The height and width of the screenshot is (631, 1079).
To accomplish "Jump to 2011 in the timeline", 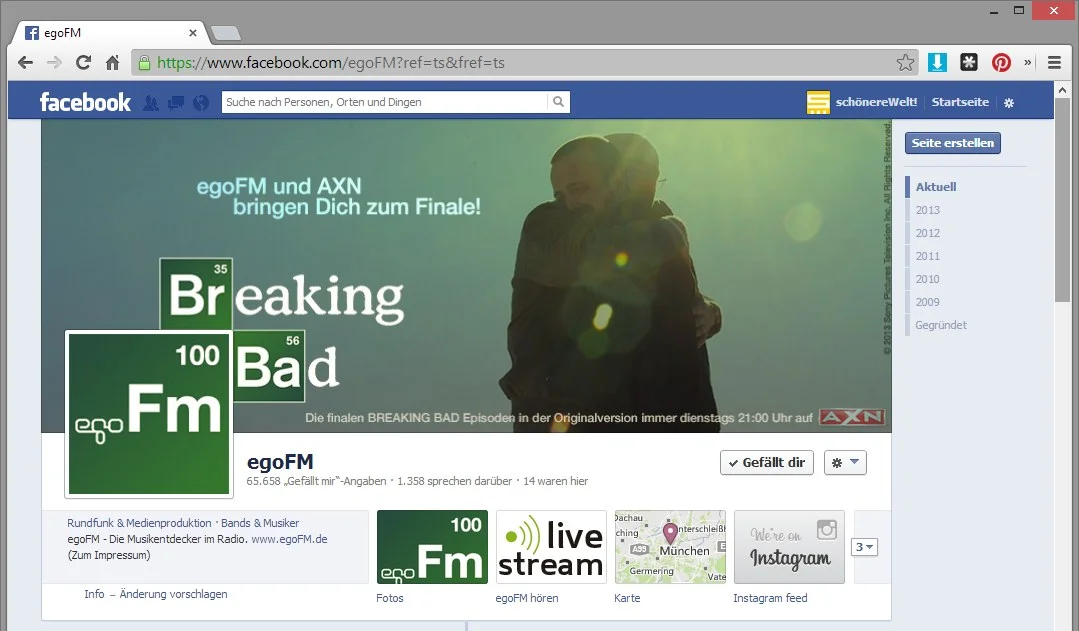I will tap(928, 256).
